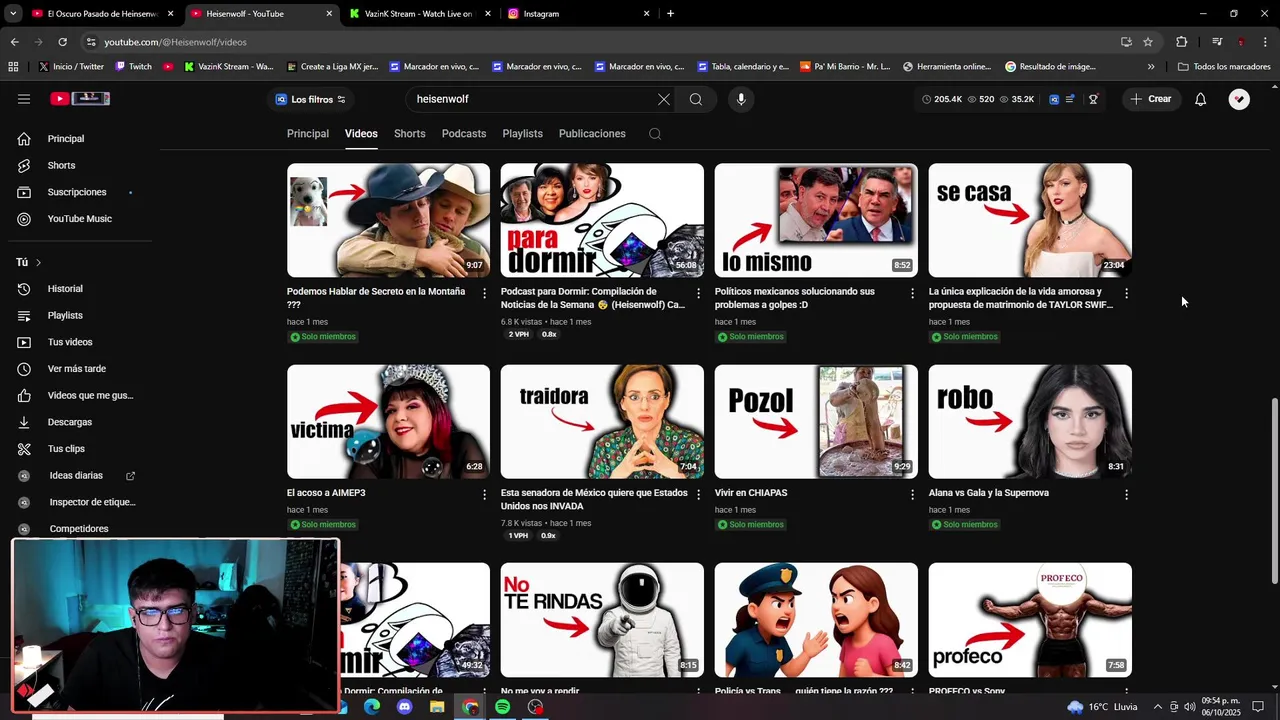Open options for Secreto en la Montaña video

pos(485,293)
